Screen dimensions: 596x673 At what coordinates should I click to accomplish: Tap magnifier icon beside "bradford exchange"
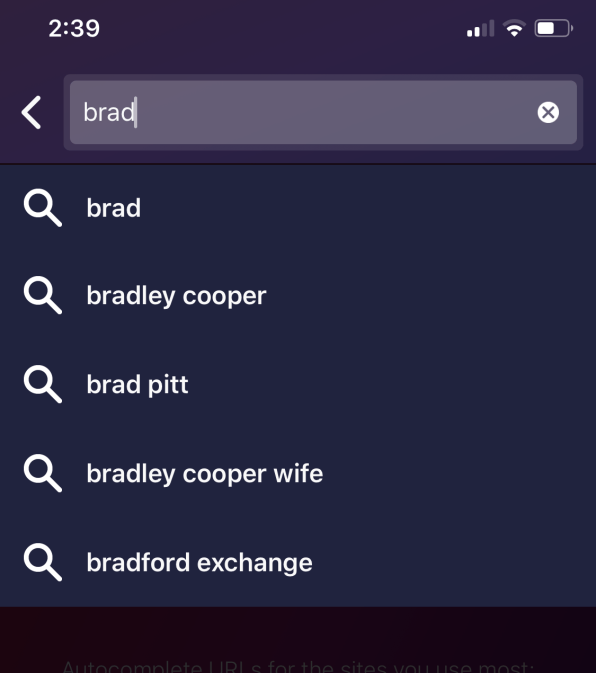(42, 562)
